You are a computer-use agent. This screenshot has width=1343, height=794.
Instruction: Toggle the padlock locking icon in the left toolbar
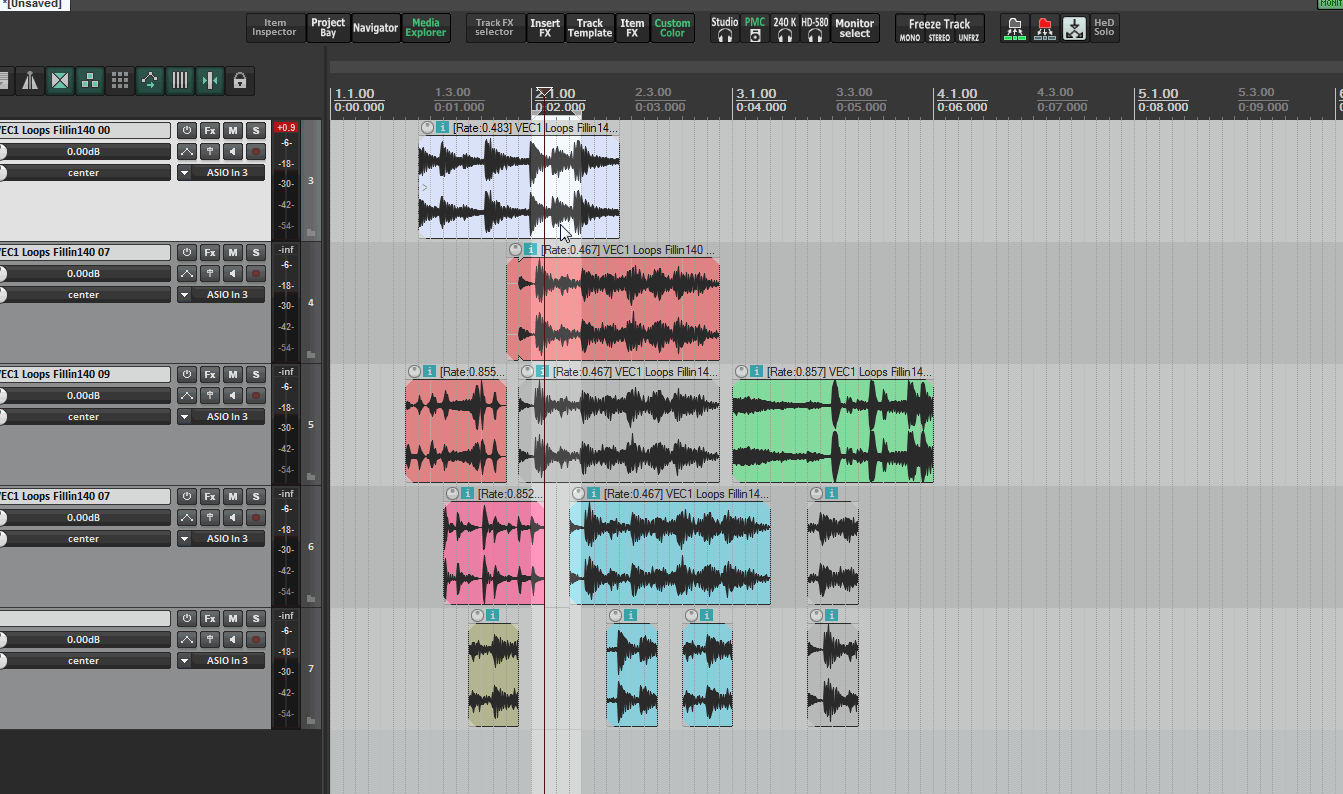pos(240,81)
